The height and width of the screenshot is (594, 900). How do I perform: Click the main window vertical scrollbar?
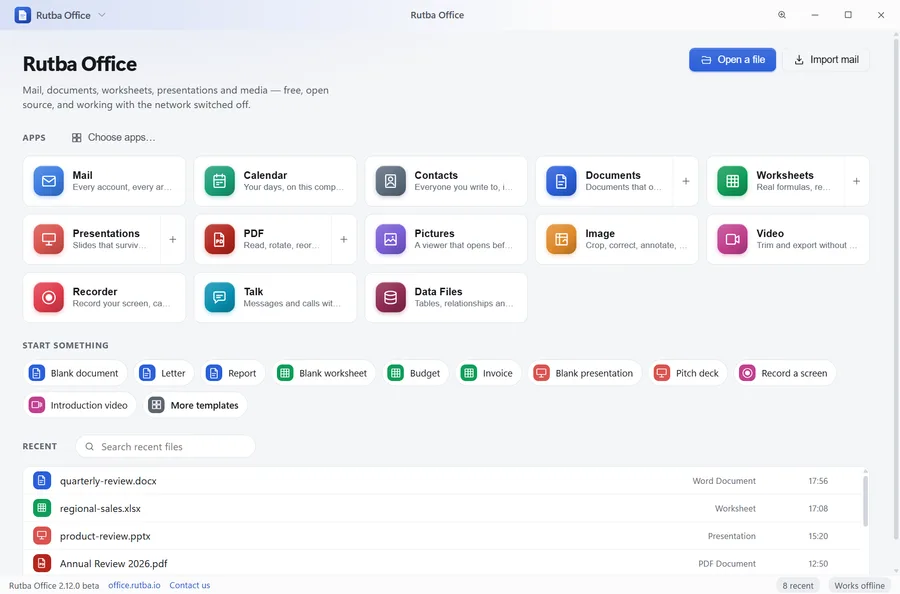(x=896, y=287)
